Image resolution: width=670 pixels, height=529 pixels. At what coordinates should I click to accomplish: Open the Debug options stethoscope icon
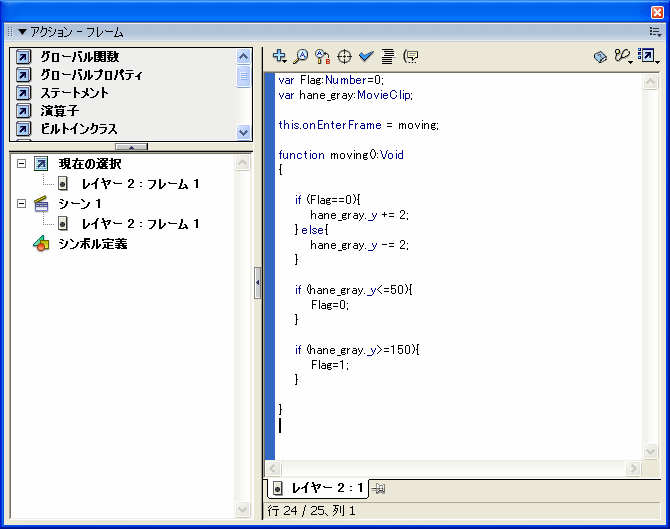(623, 56)
